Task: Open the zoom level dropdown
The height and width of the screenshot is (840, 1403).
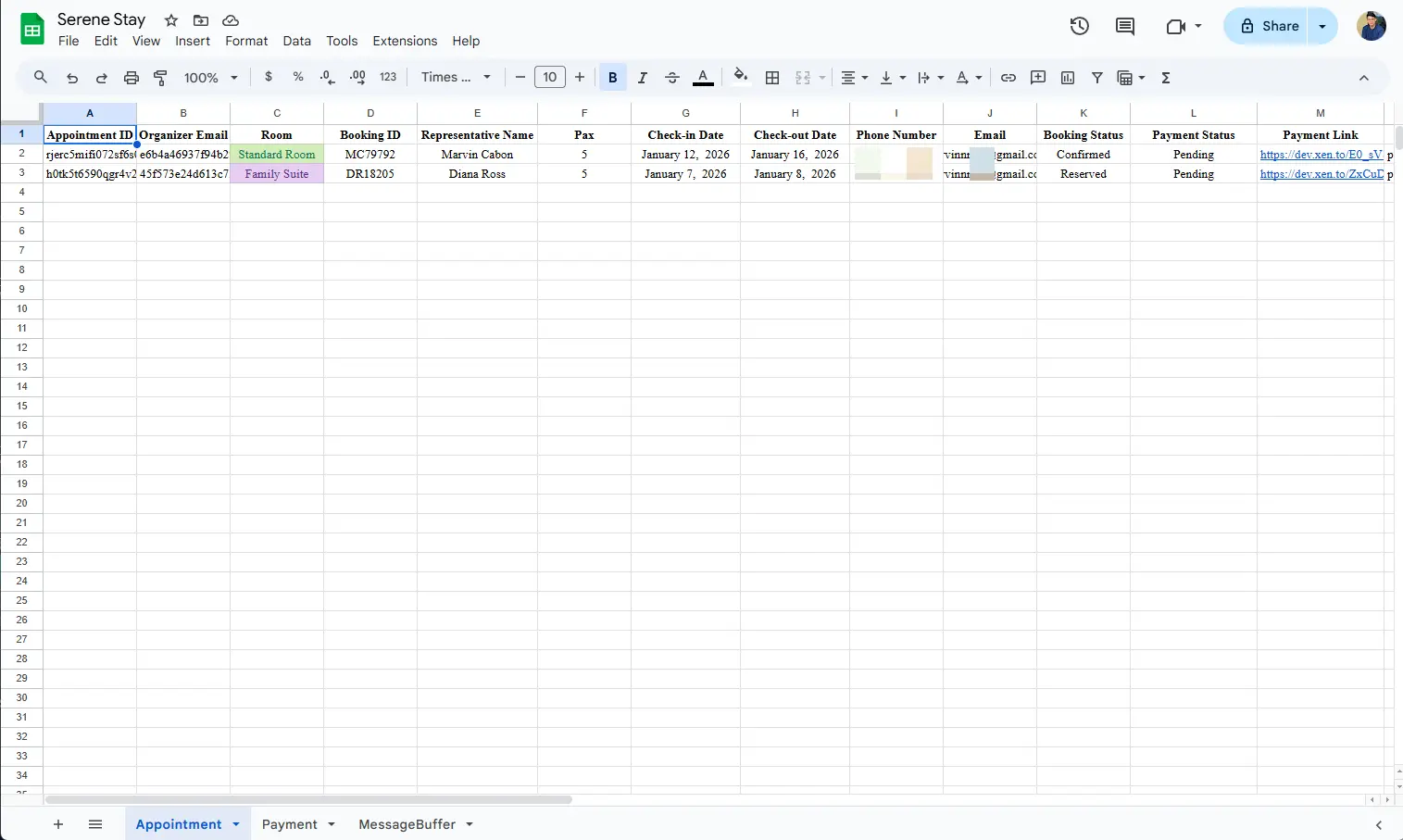Action: [x=211, y=78]
